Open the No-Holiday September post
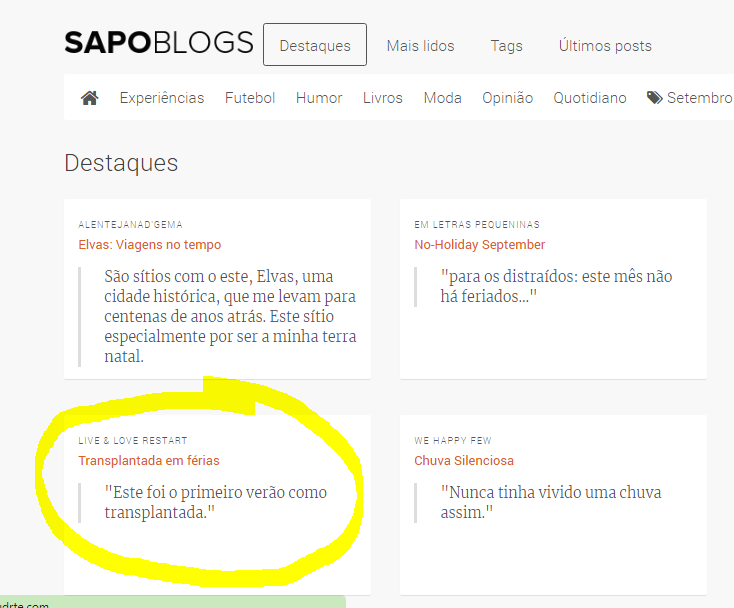The image size is (734, 608). [x=480, y=245]
